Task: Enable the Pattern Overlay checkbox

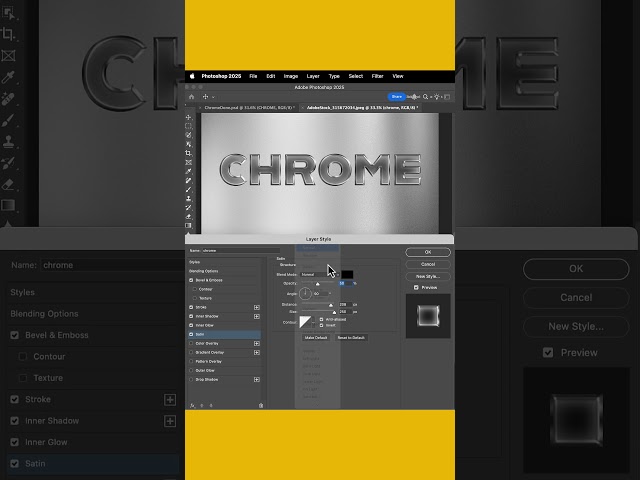Action: (191, 361)
